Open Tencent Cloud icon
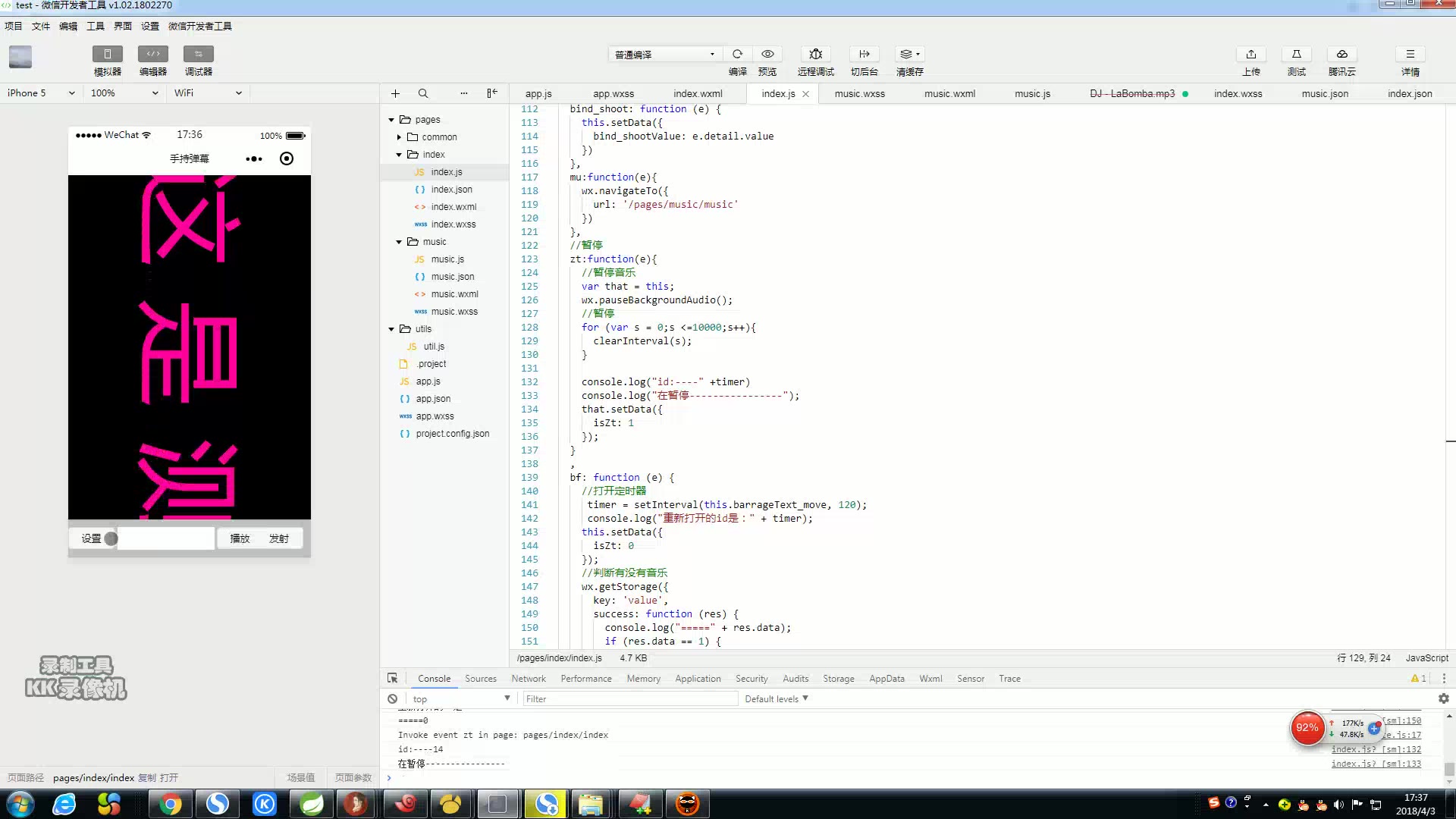1456x819 pixels. pos(1341,54)
